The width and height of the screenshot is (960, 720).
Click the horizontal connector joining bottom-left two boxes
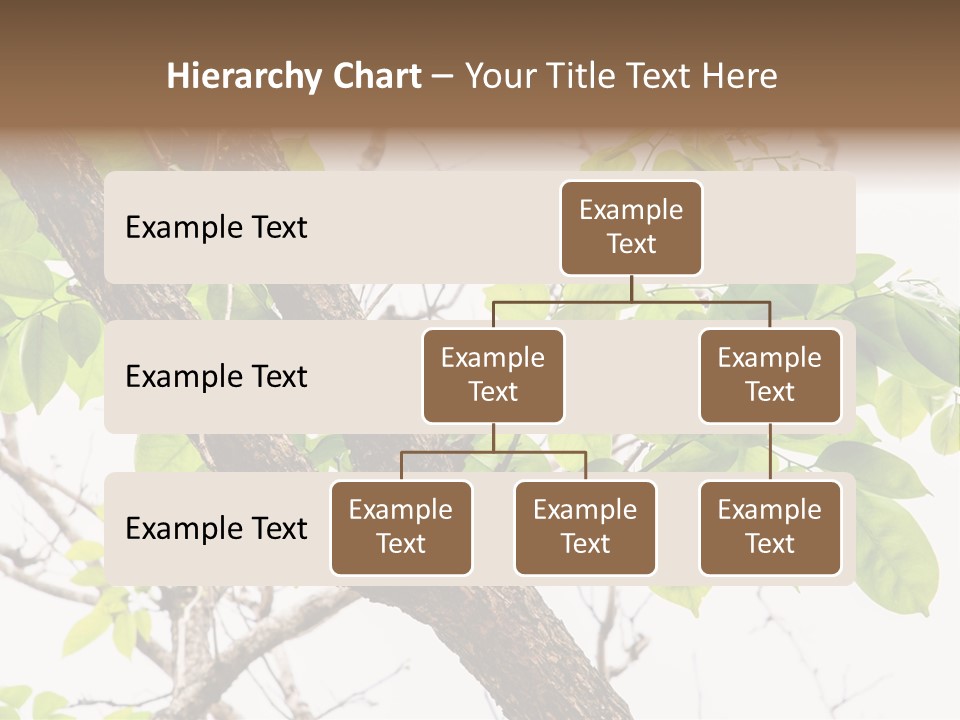point(493,452)
